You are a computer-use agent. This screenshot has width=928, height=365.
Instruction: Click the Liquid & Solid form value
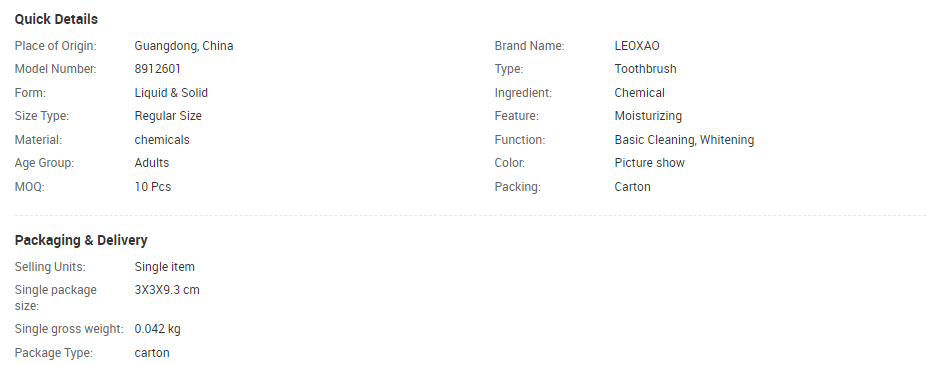point(171,93)
